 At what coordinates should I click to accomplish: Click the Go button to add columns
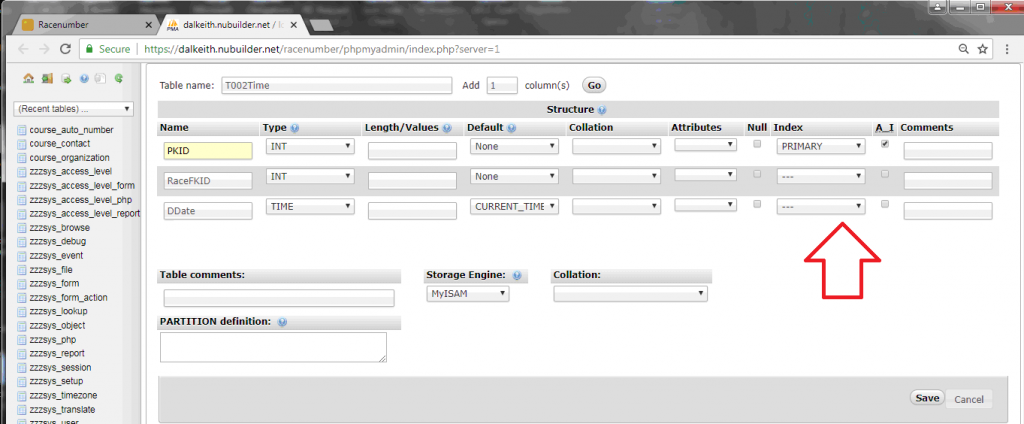[594, 86]
